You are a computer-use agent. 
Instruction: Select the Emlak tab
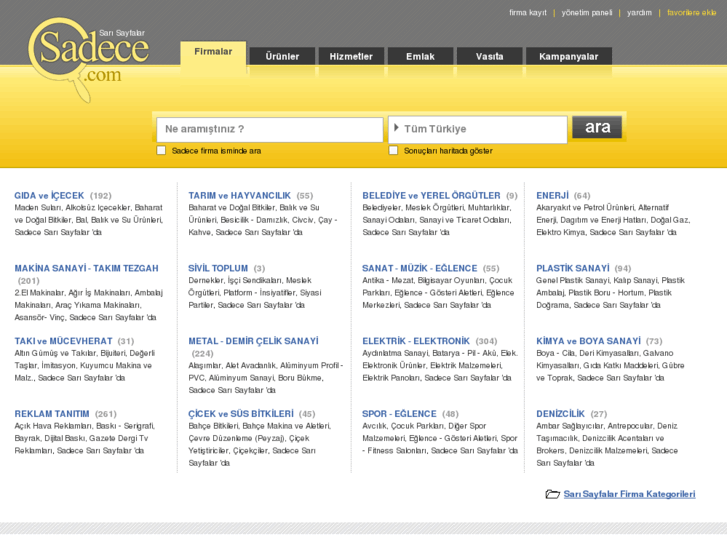(x=420, y=57)
